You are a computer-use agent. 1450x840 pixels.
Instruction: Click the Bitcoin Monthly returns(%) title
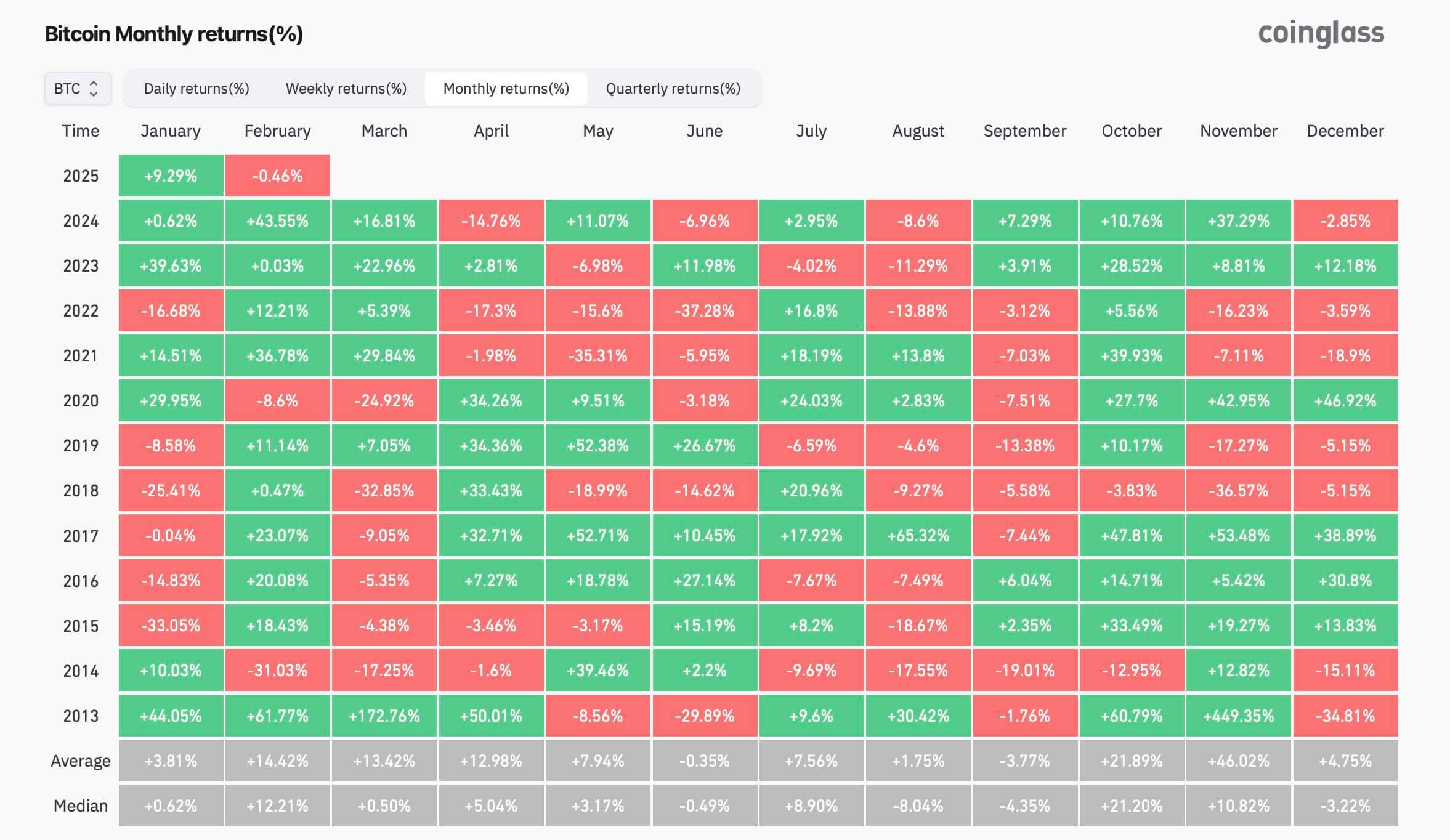click(174, 34)
